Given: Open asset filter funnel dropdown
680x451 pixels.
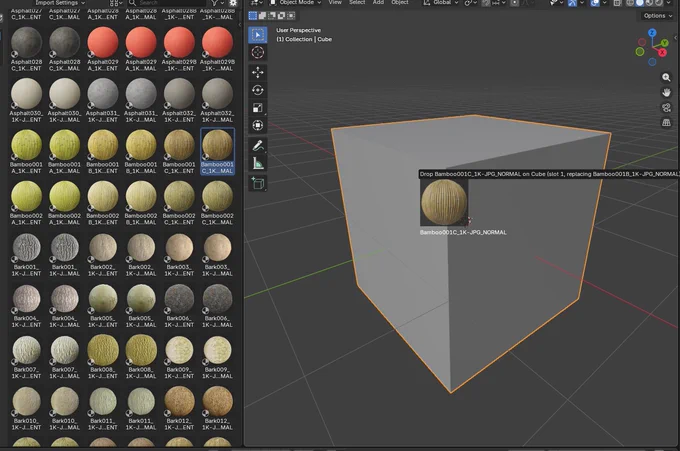Looking at the screenshot, I should pyautogui.click(x=218, y=3).
